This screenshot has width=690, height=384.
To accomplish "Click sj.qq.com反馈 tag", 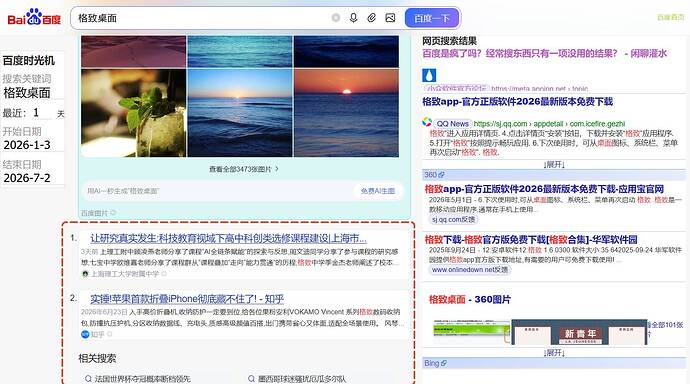I will (453, 219).
